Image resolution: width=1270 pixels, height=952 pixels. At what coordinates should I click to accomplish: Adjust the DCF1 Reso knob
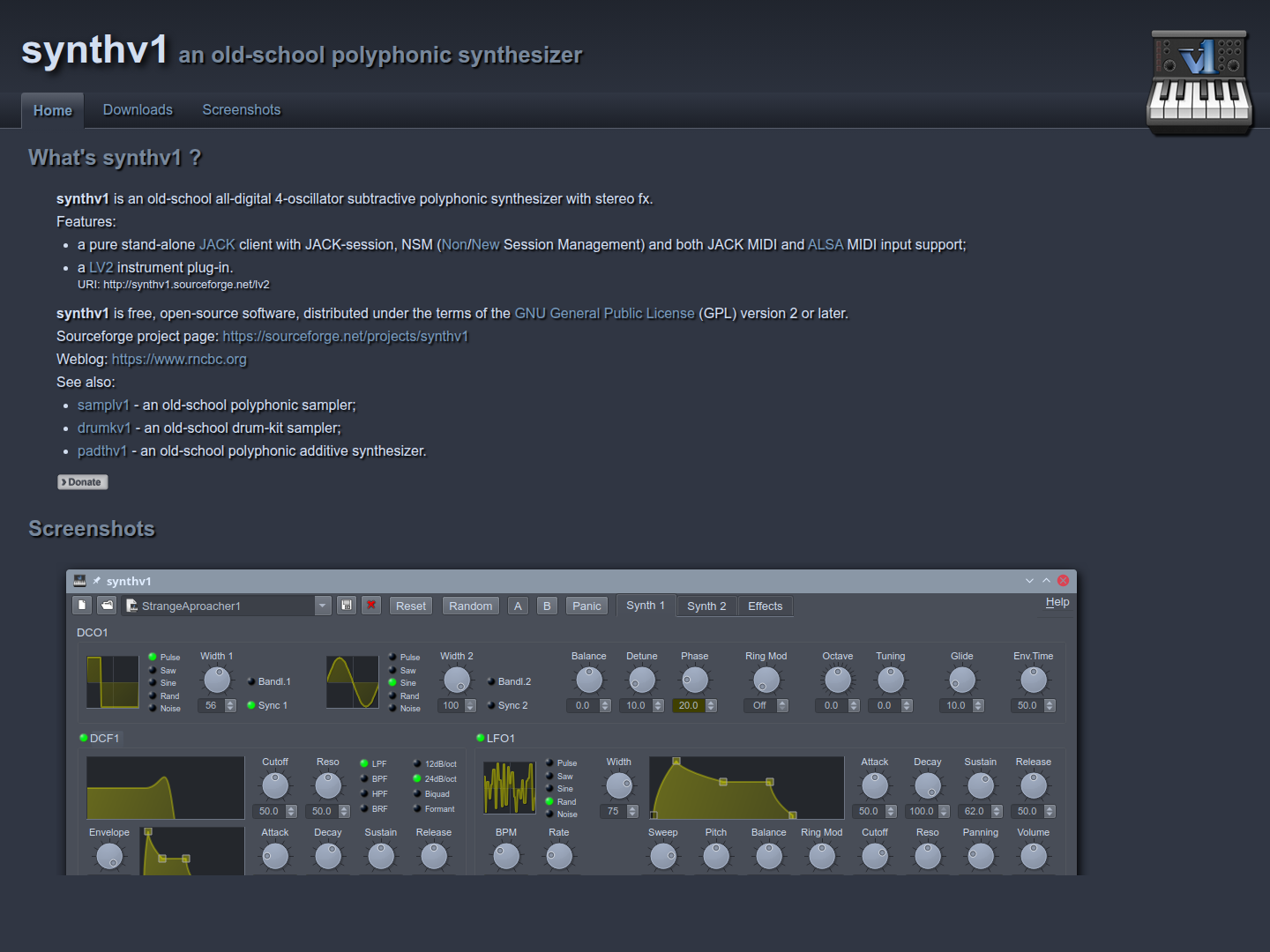(328, 785)
